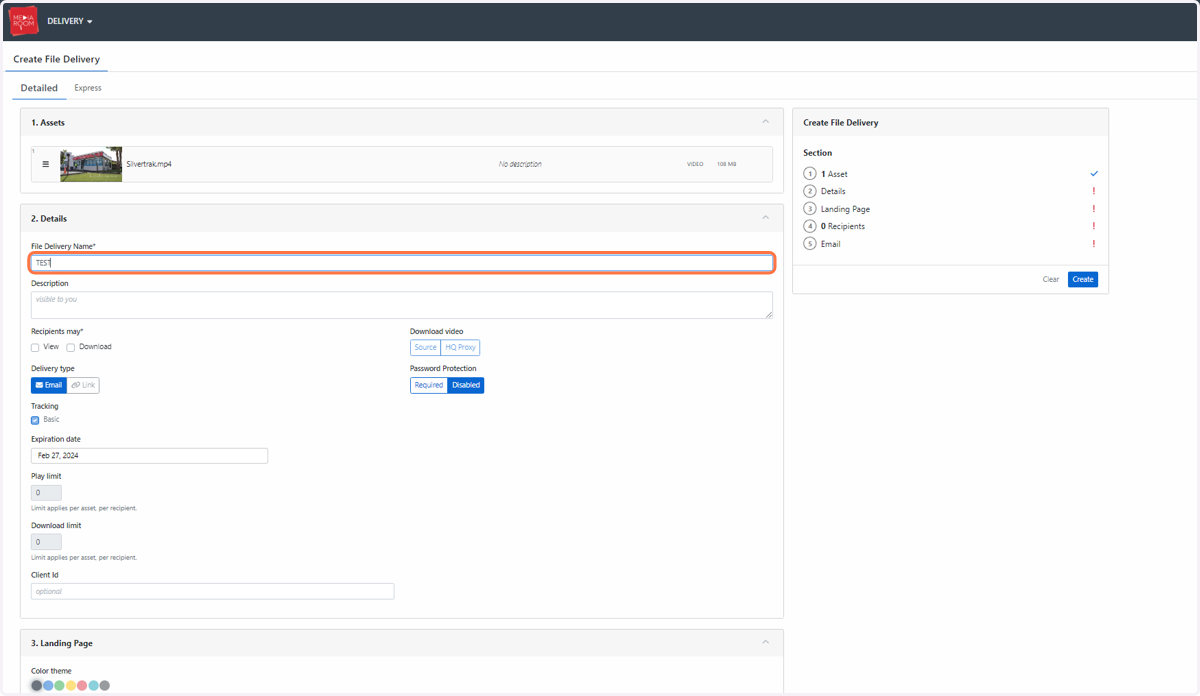Click the Silvertrak.mp4 file name
Viewport: 1200px width, 696px height.
149,164
